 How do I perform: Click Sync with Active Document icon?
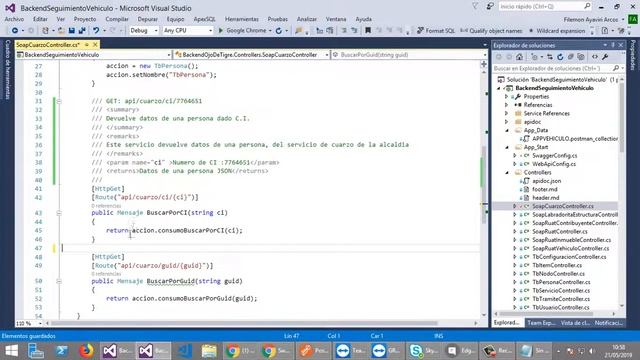pyautogui.click(x=550, y=57)
